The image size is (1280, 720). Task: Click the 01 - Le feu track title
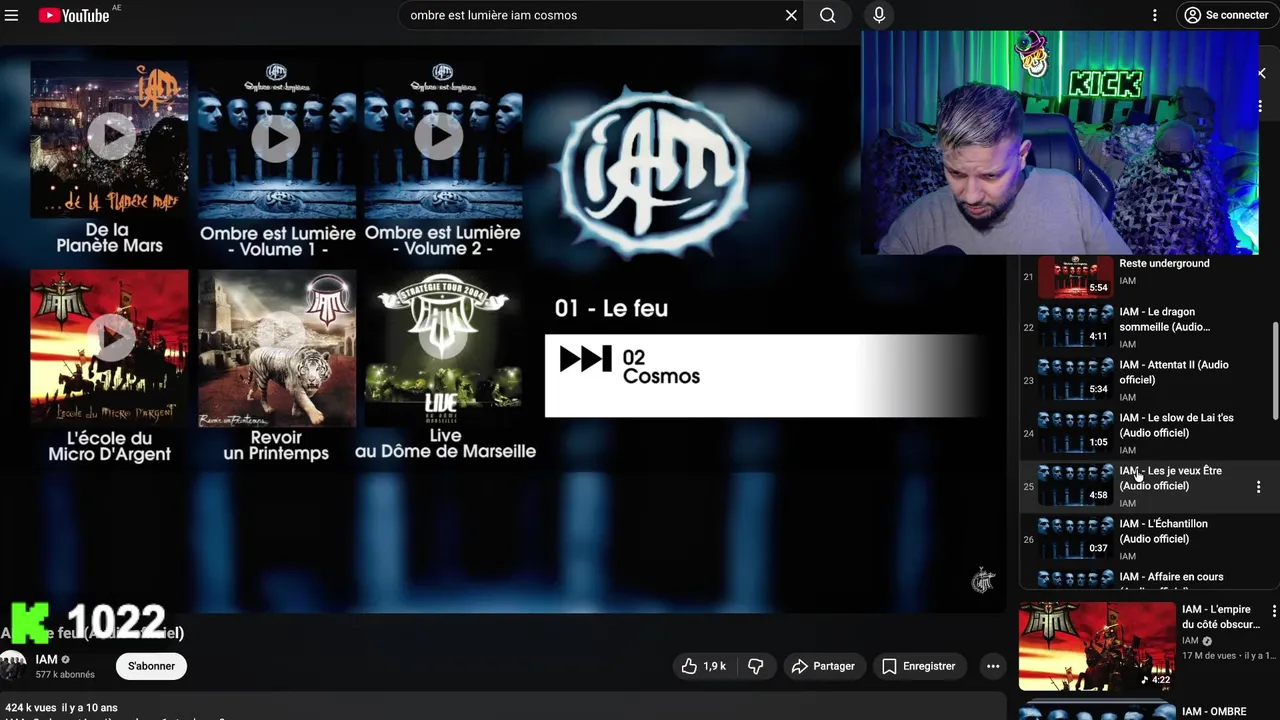click(x=611, y=309)
